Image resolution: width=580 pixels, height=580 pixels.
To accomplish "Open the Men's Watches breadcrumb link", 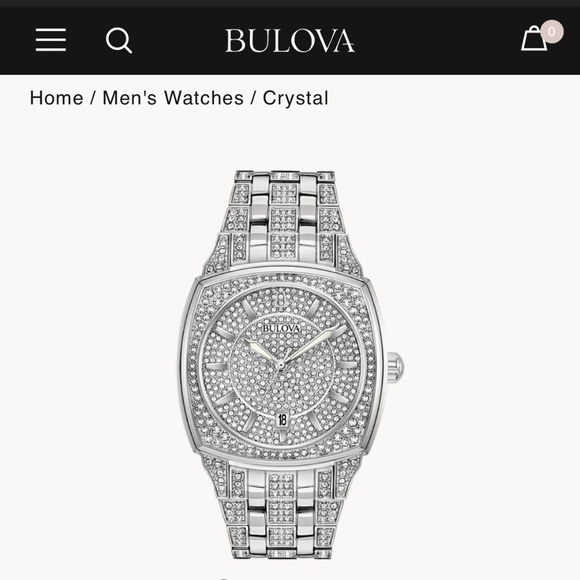I will coord(173,98).
